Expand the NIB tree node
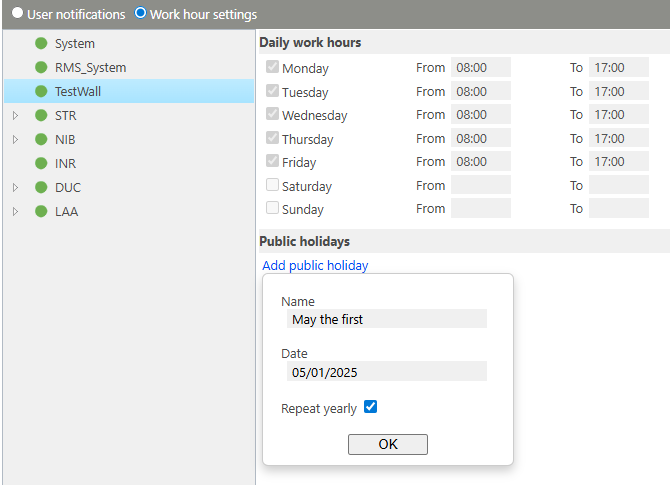Screen dimensions: 670x485 (x=15, y=139)
